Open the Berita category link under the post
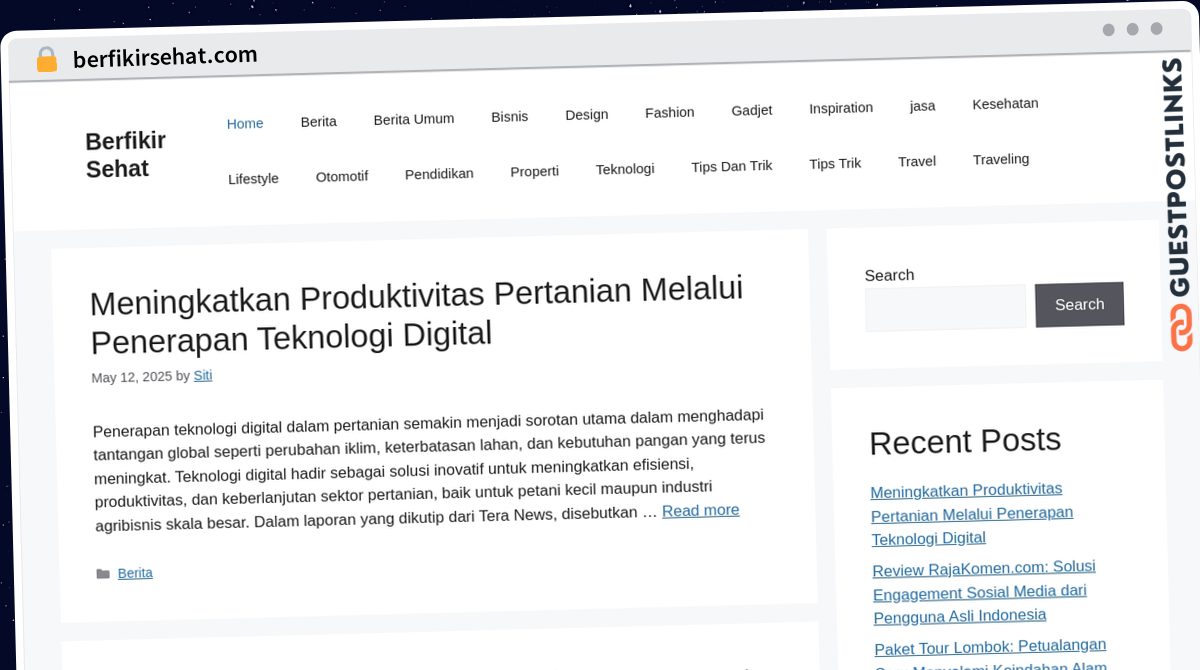 (135, 574)
